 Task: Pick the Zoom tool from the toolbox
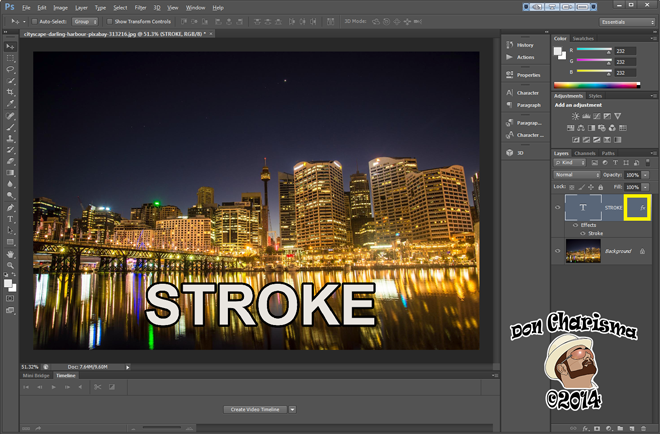tap(10, 264)
